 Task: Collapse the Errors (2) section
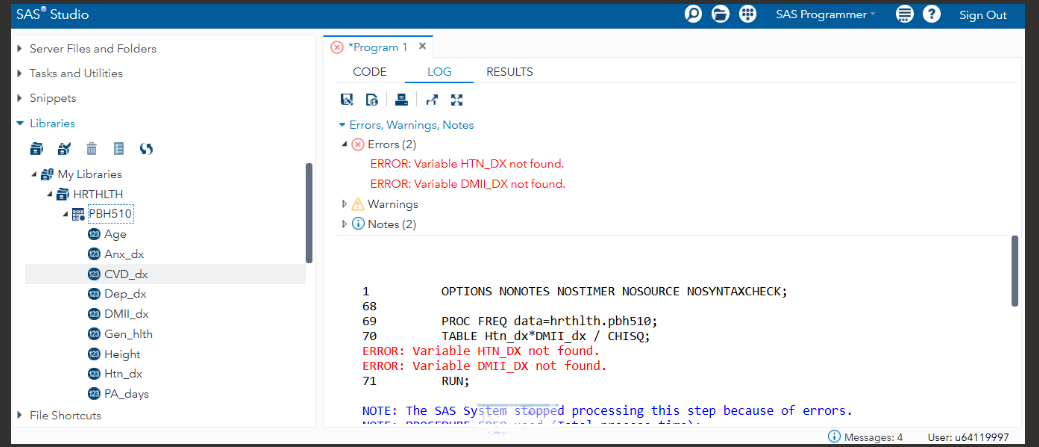point(346,144)
